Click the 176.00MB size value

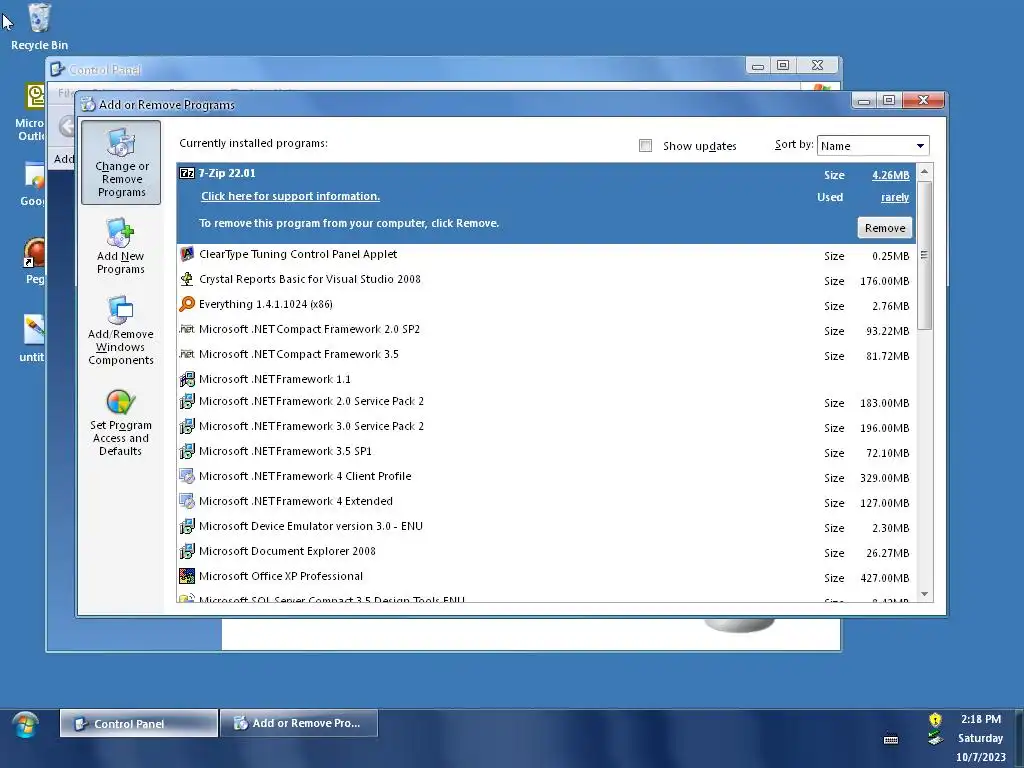pos(884,281)
